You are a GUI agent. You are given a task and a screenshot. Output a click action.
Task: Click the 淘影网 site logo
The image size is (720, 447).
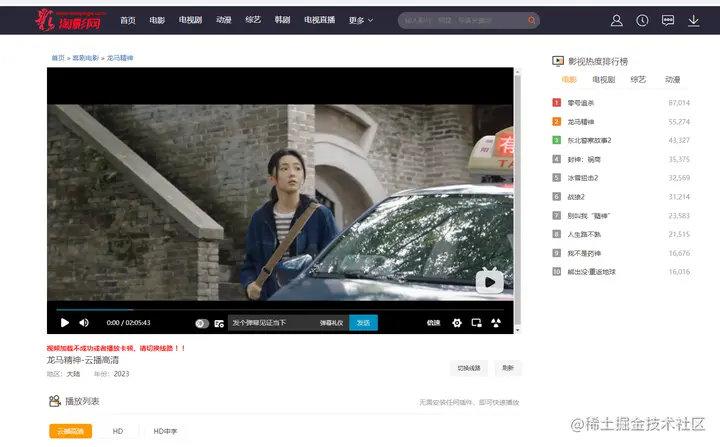[70, 20]
